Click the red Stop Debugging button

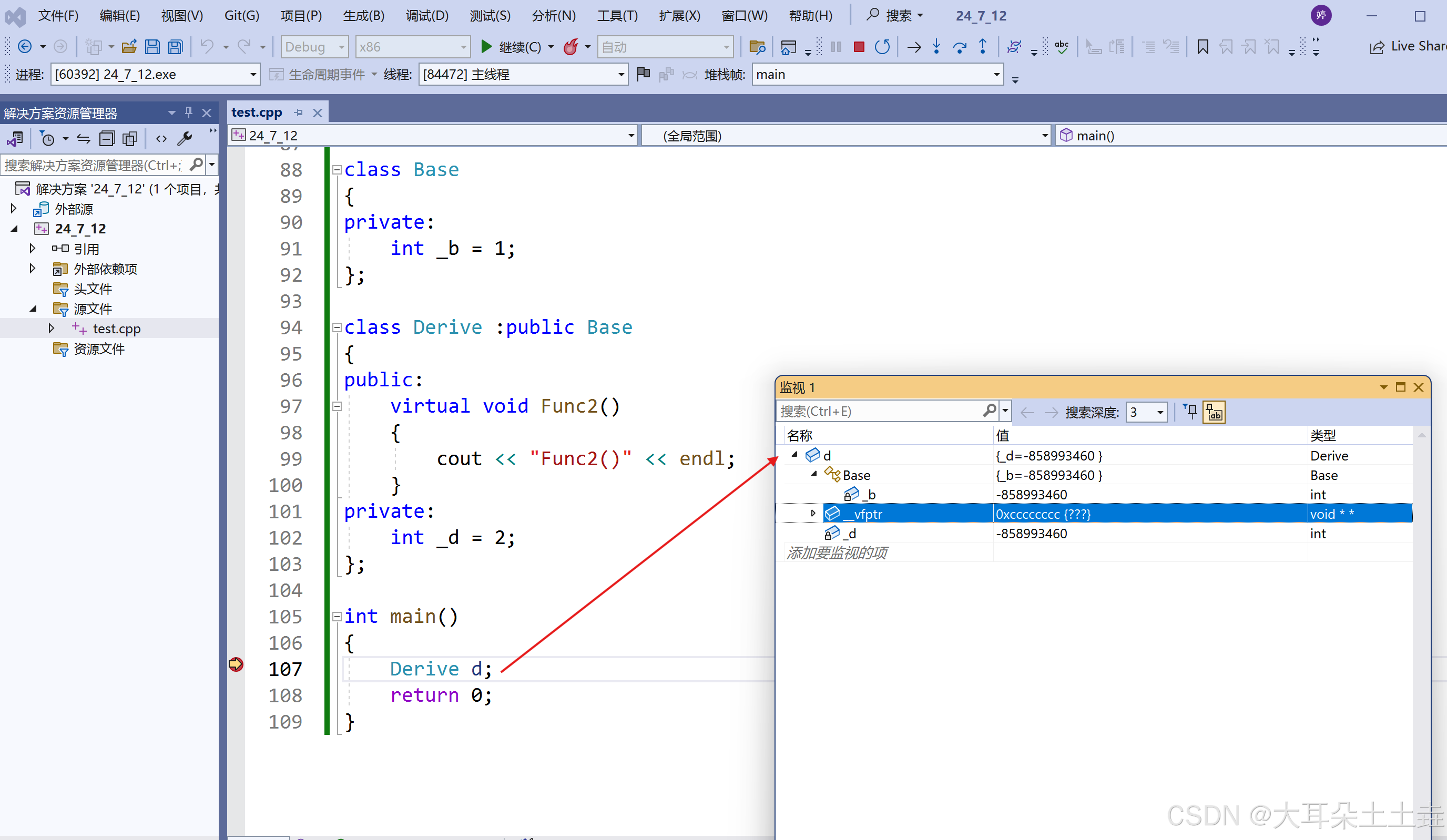pos(859,47)
